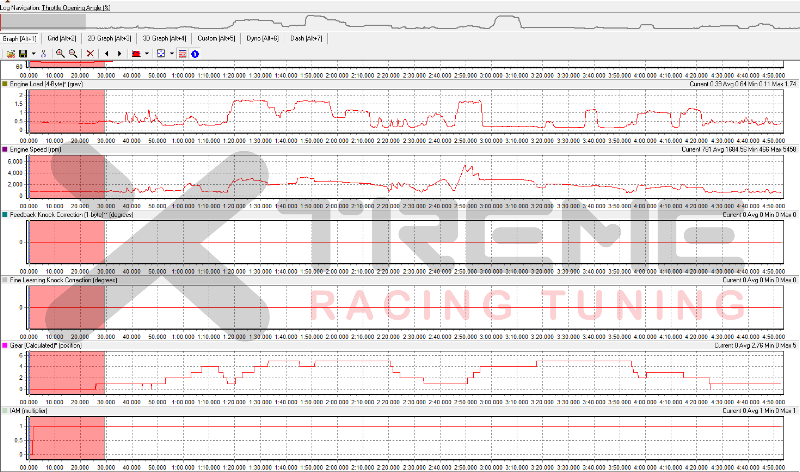Click the left arrow previous icon

106,52
